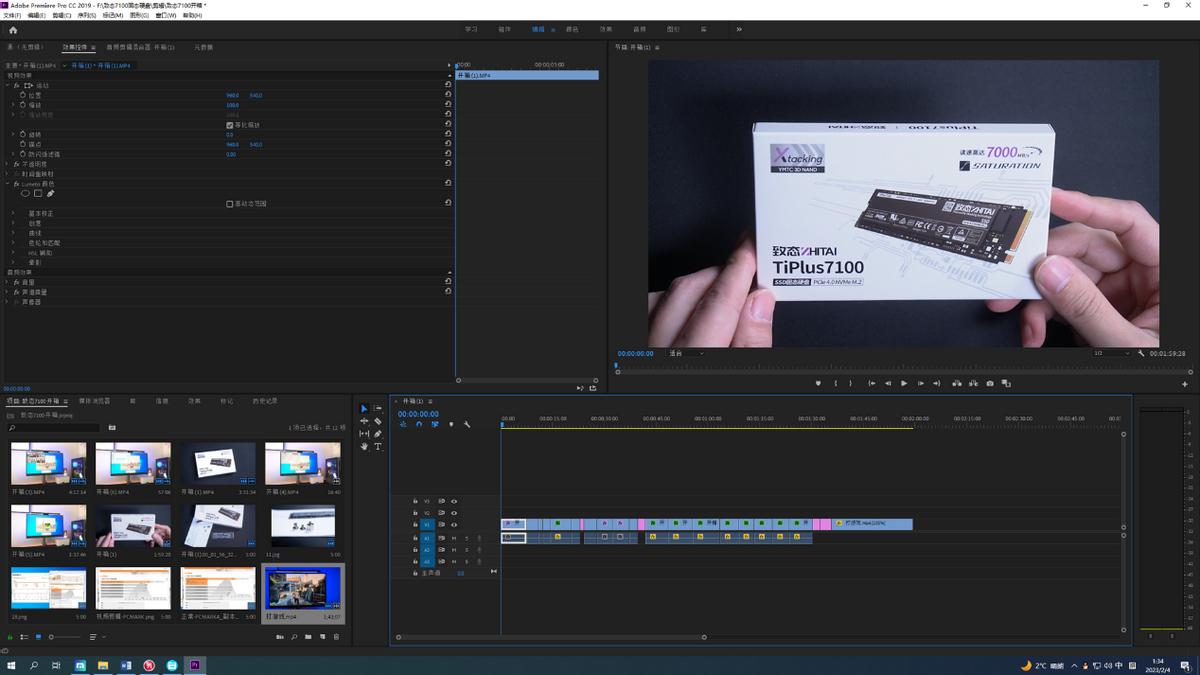Select the Hand tool
The image size is (1200, 675).
364,447
